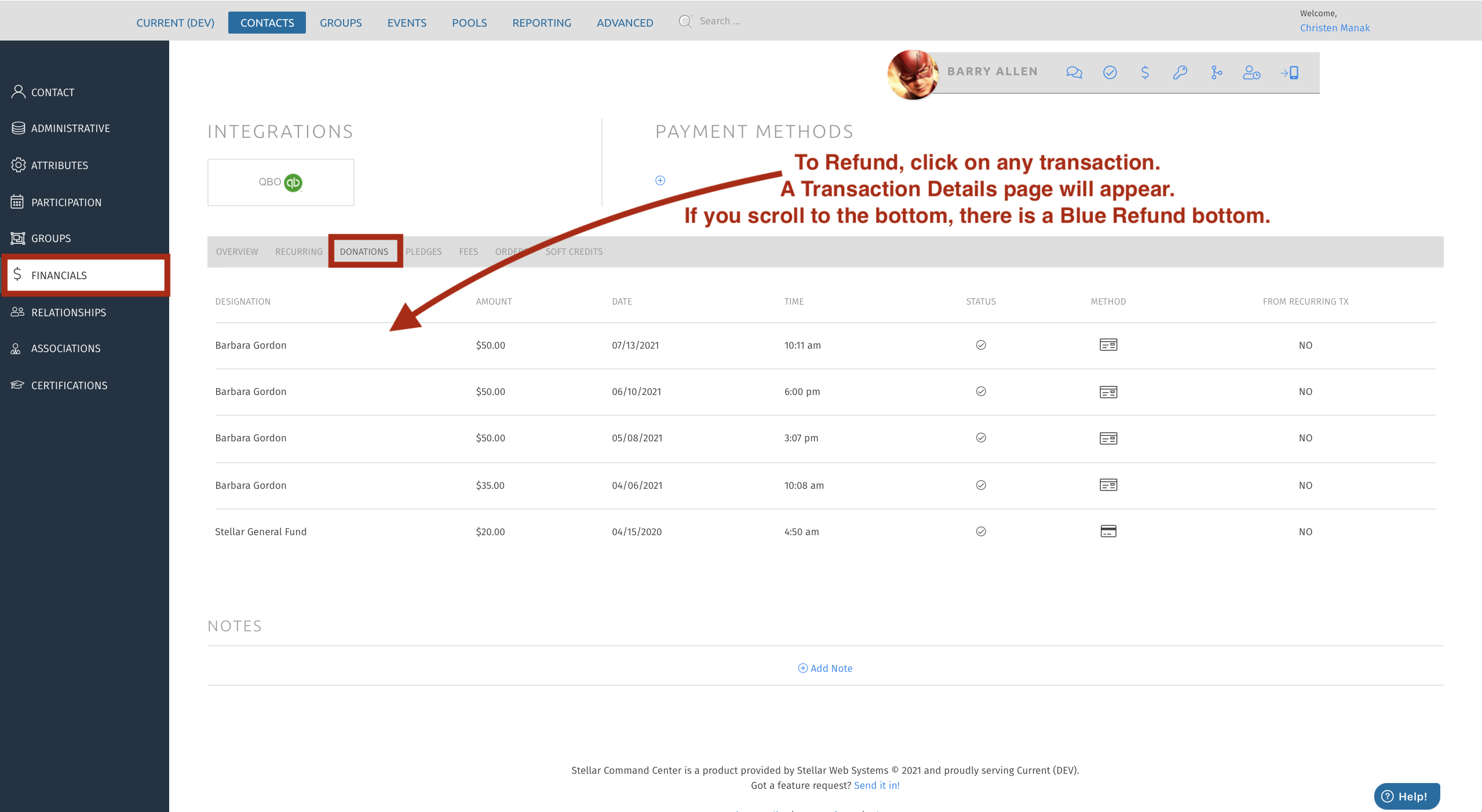
Task: Click status check for 07/13/2021 donation
Action: coord(980,345)
